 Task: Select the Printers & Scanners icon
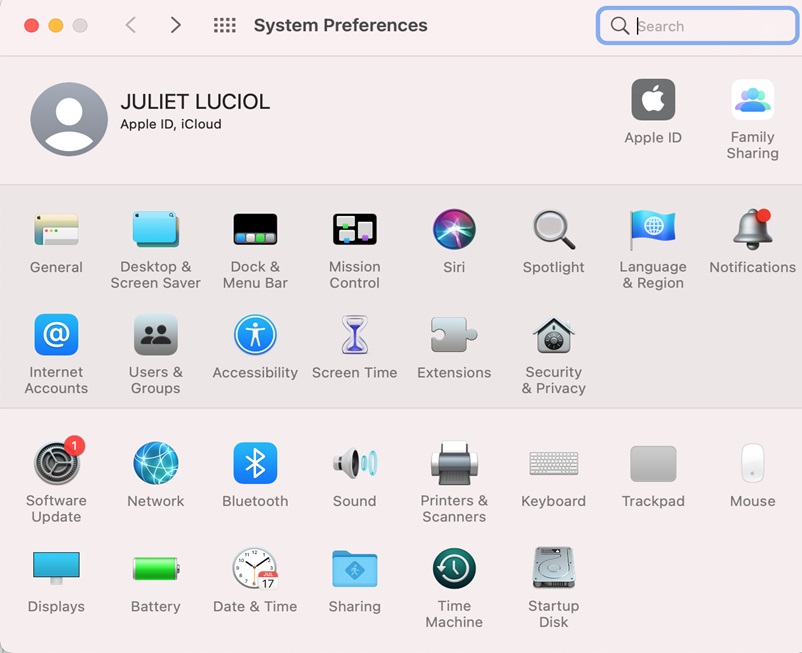point(454,463)
